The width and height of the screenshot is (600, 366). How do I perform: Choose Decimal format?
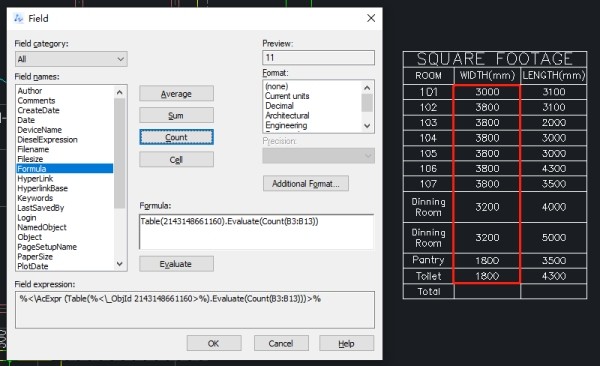[x=280, y=106]
